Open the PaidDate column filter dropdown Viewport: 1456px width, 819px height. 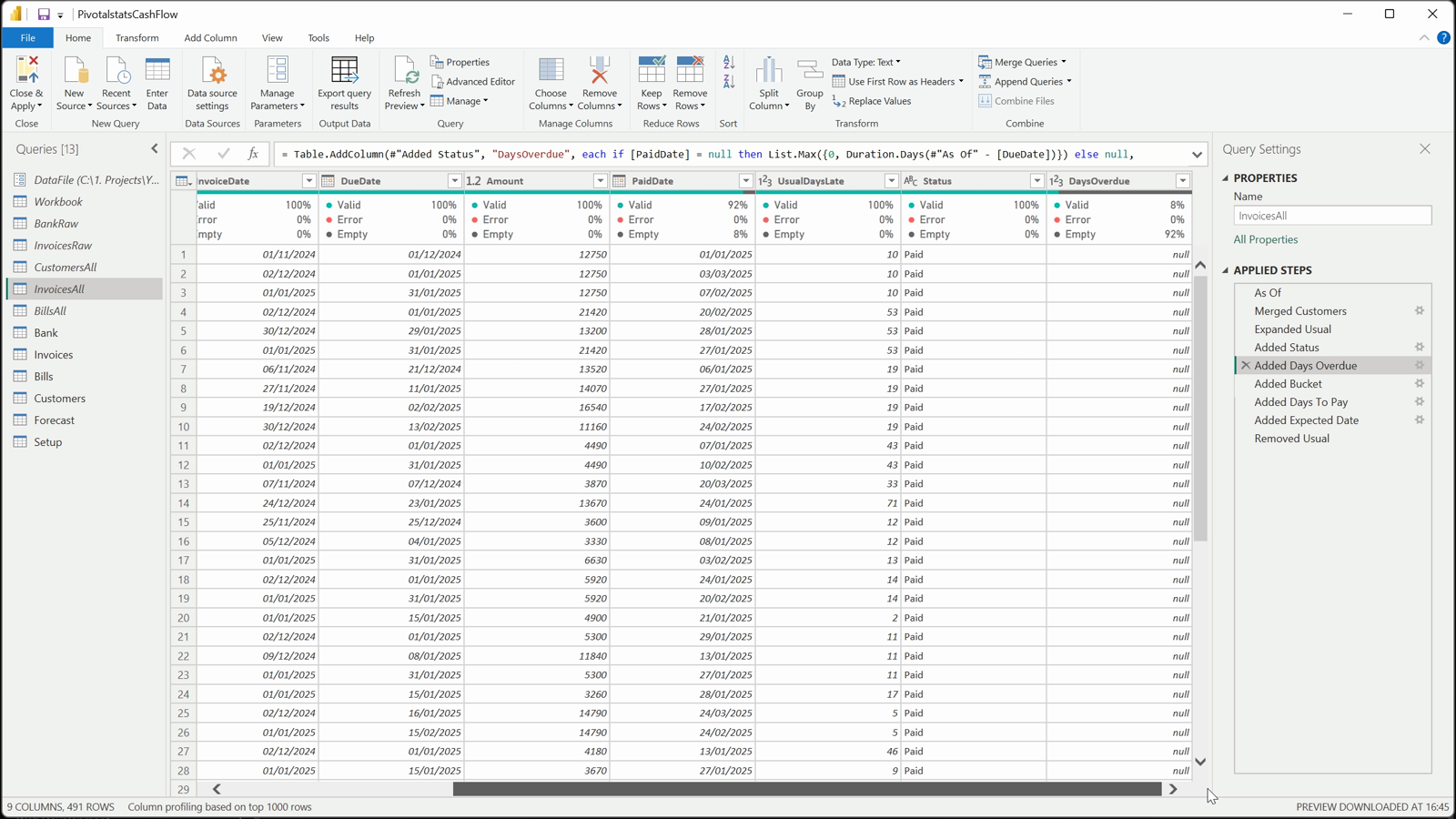coord(745,181)
